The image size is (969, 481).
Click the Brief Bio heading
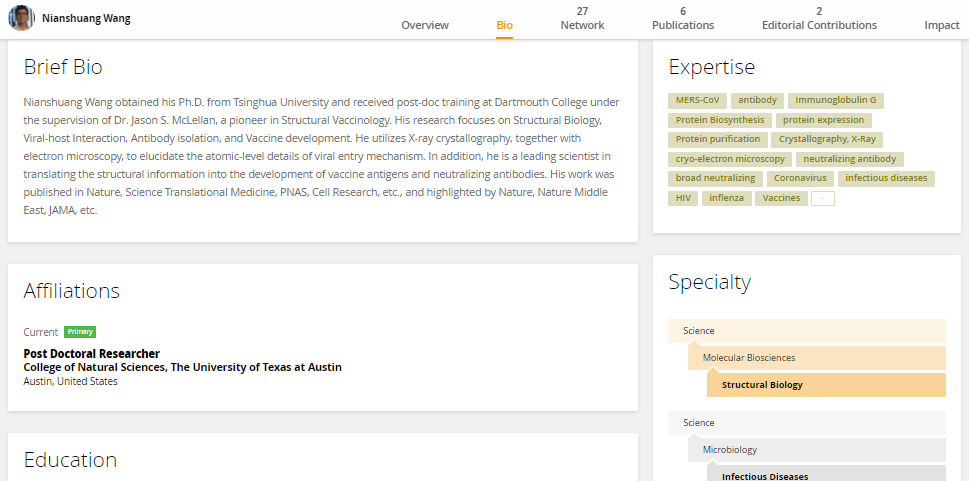[x=63, y=67]
